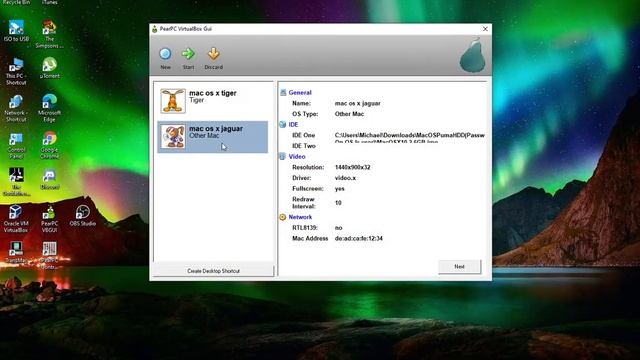Image resolution: width=640 pixels, height=360 pixels.
Task: Click the General section icon
Action: tap(283, 93)
